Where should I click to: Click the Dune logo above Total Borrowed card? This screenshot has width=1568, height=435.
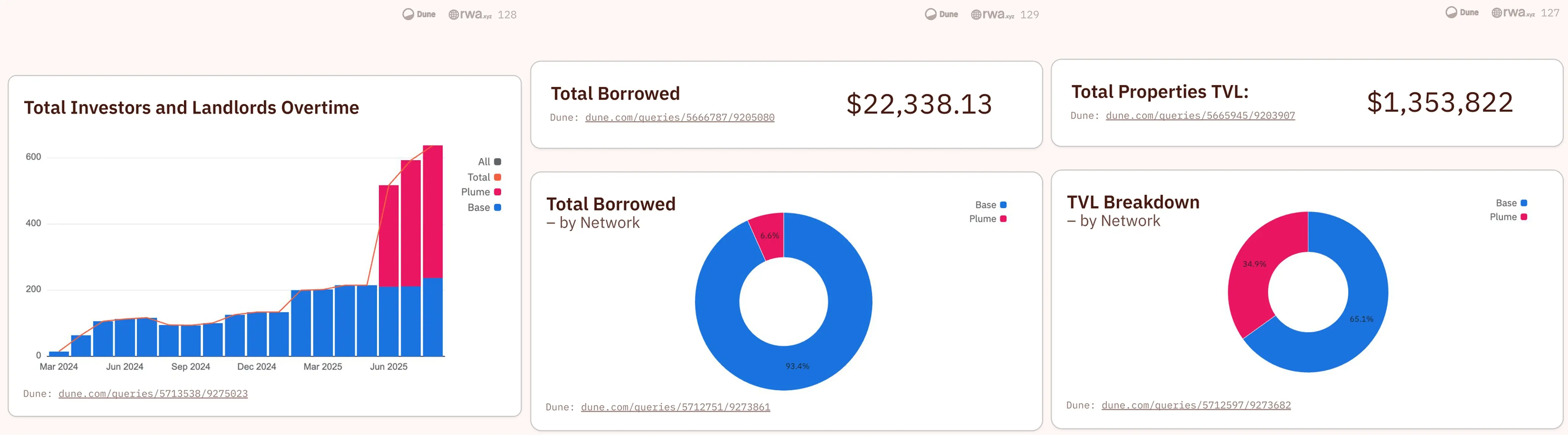click(941, 14)
